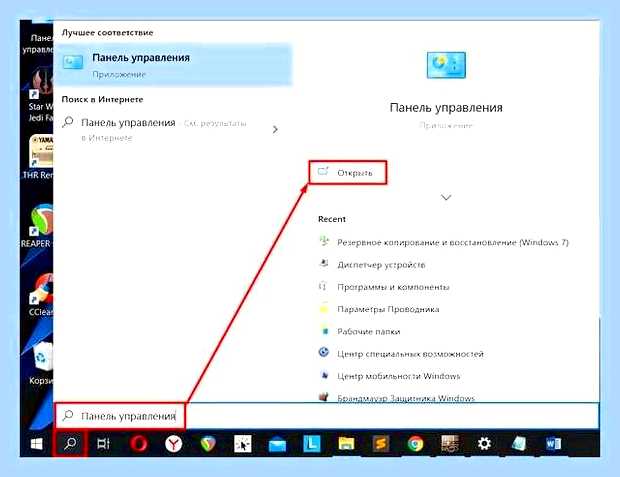Open Task View from taskbar
This screenshot has width=620, height=477.
pos(103,444)
